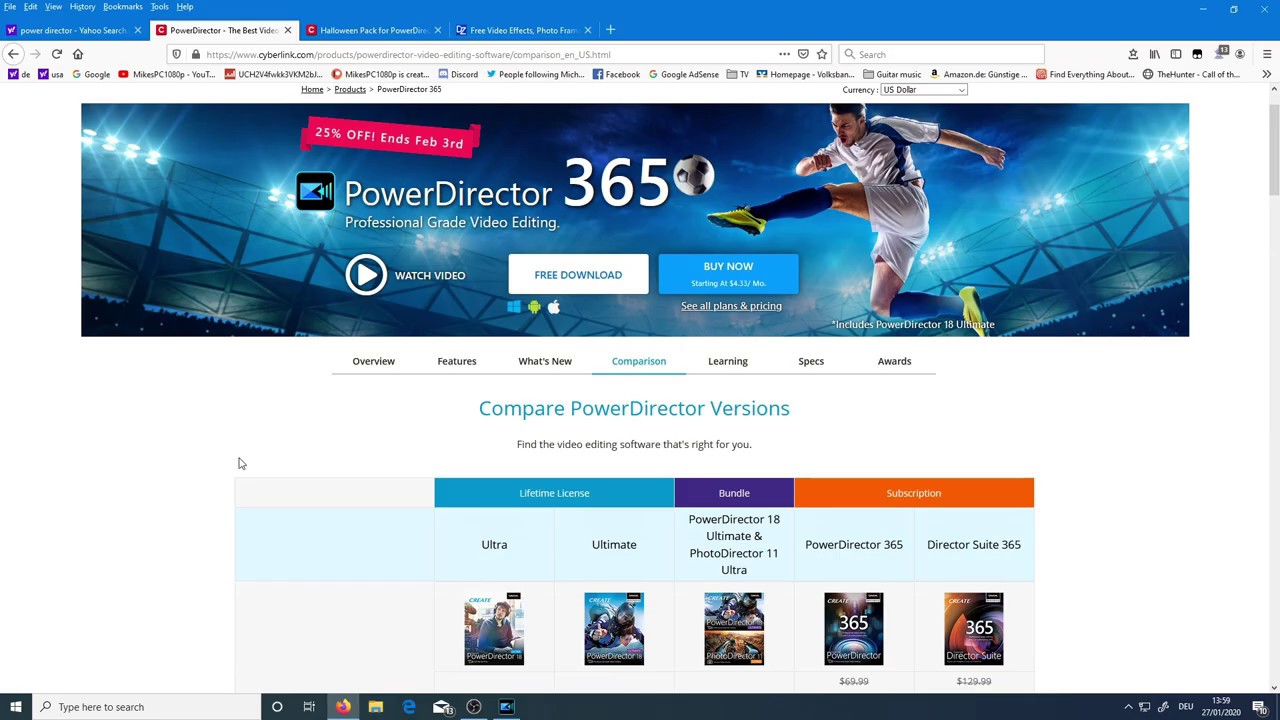Click the BUY NOW button
Viewport: 1280px width, 720px height.
728,275
